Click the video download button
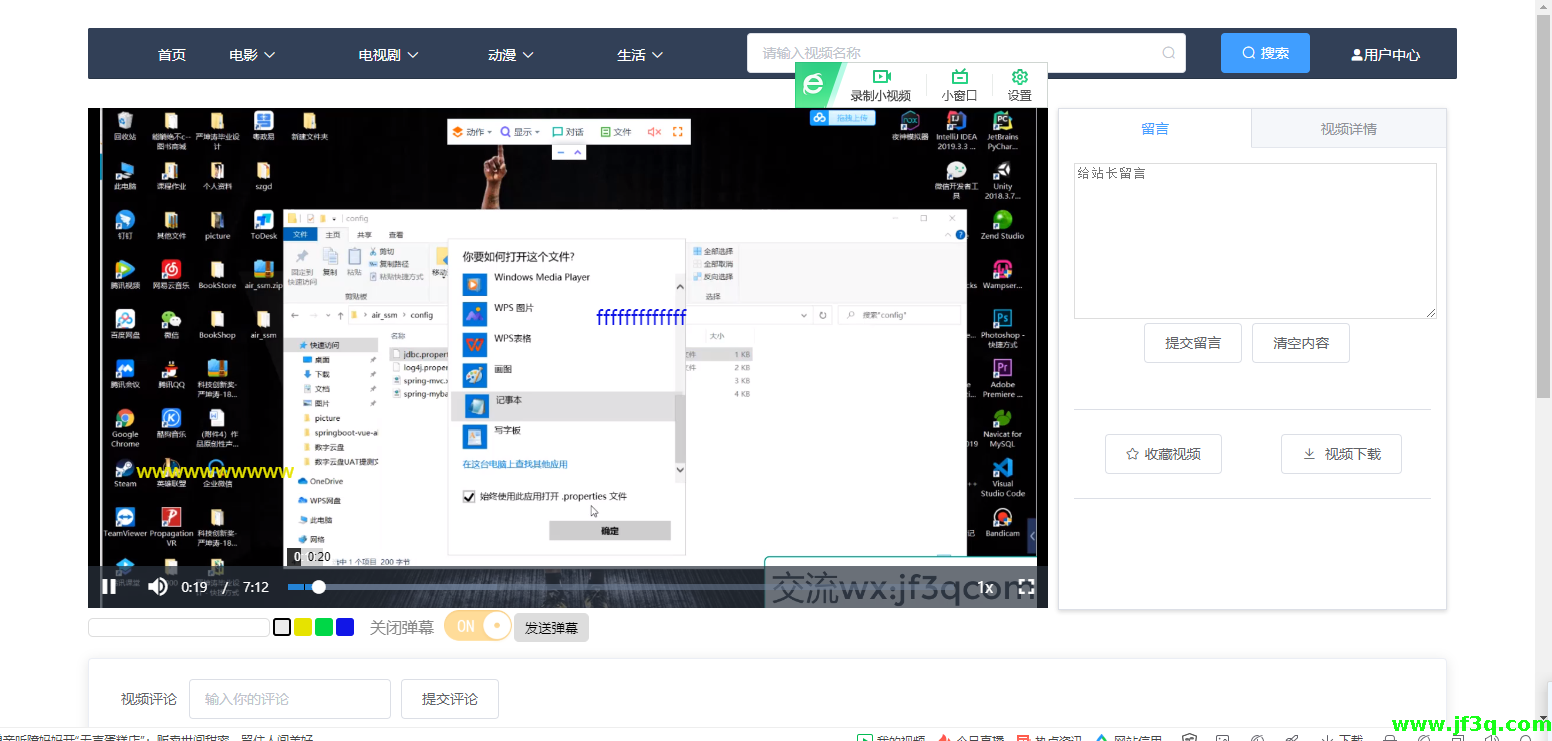 [1340, 454]
